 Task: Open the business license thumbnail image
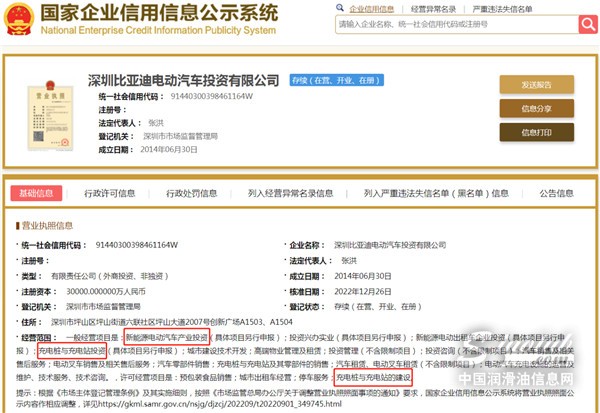pyautogui.click(x=50, y=116)
